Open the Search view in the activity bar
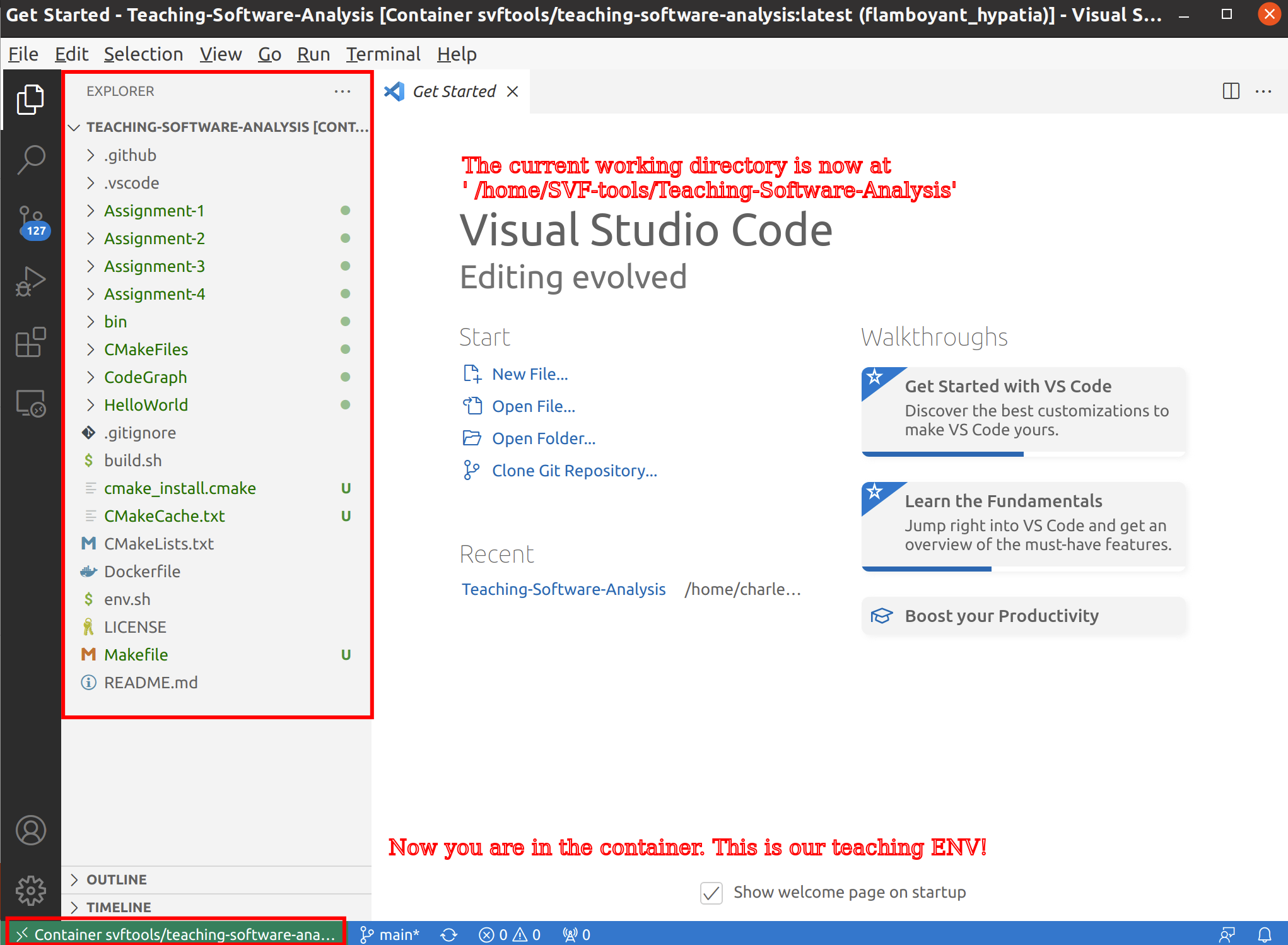The width and height of the screenshot is (1288, 945). [30, 160]
